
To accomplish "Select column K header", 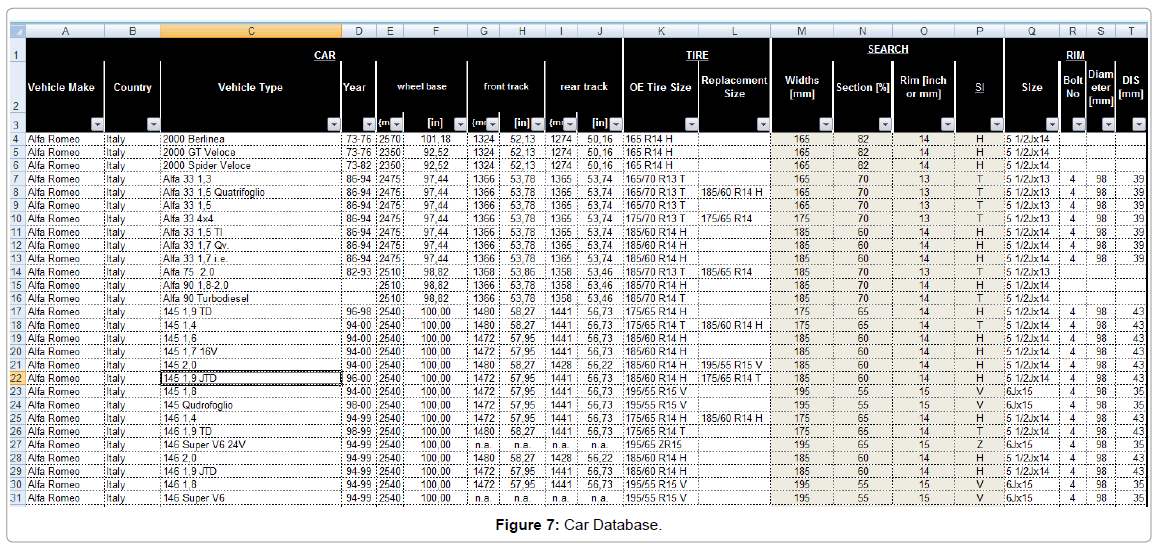I will pyautogui.click(x=661, y=31).
